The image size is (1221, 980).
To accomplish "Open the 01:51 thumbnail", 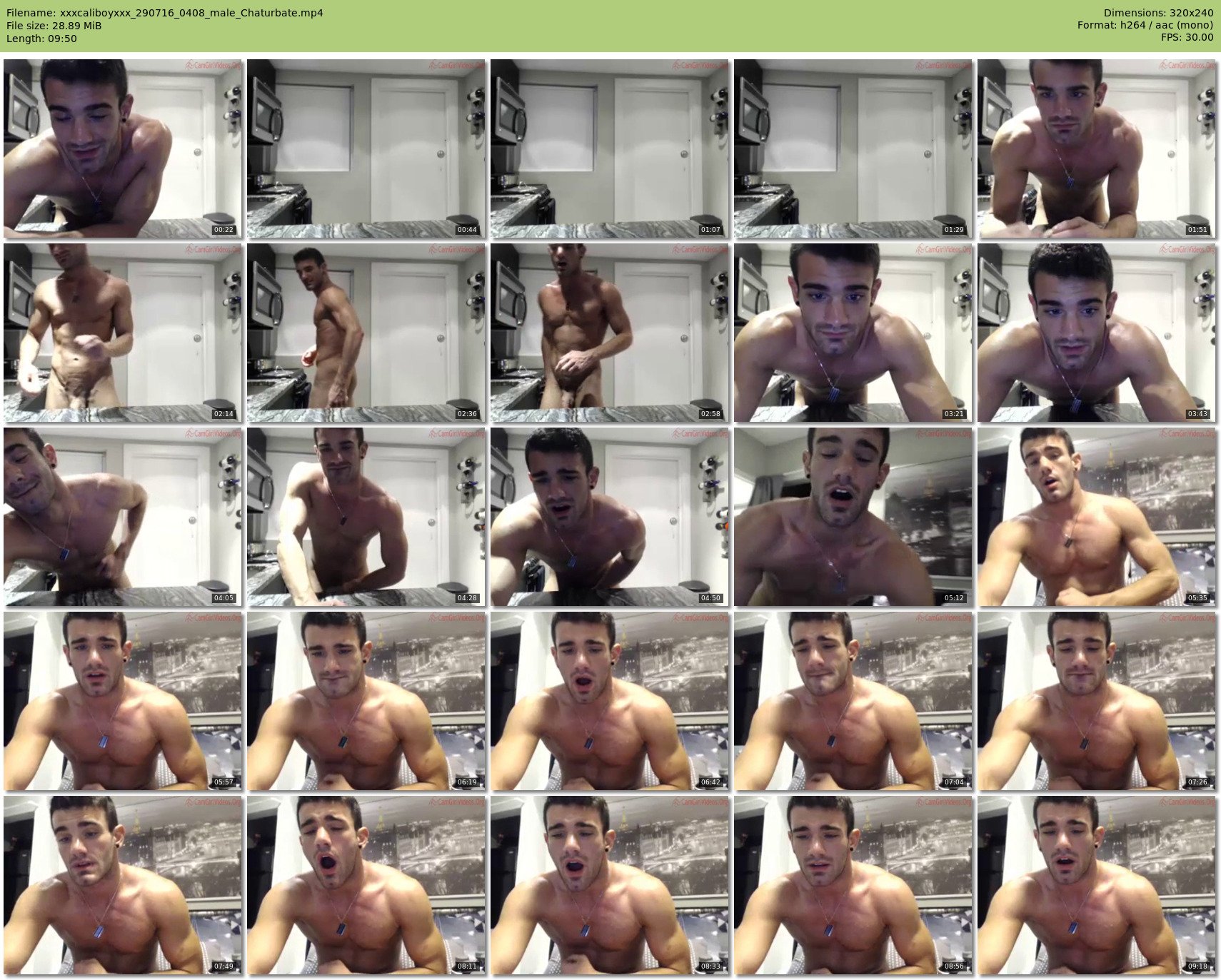I will coord(1097,148).
